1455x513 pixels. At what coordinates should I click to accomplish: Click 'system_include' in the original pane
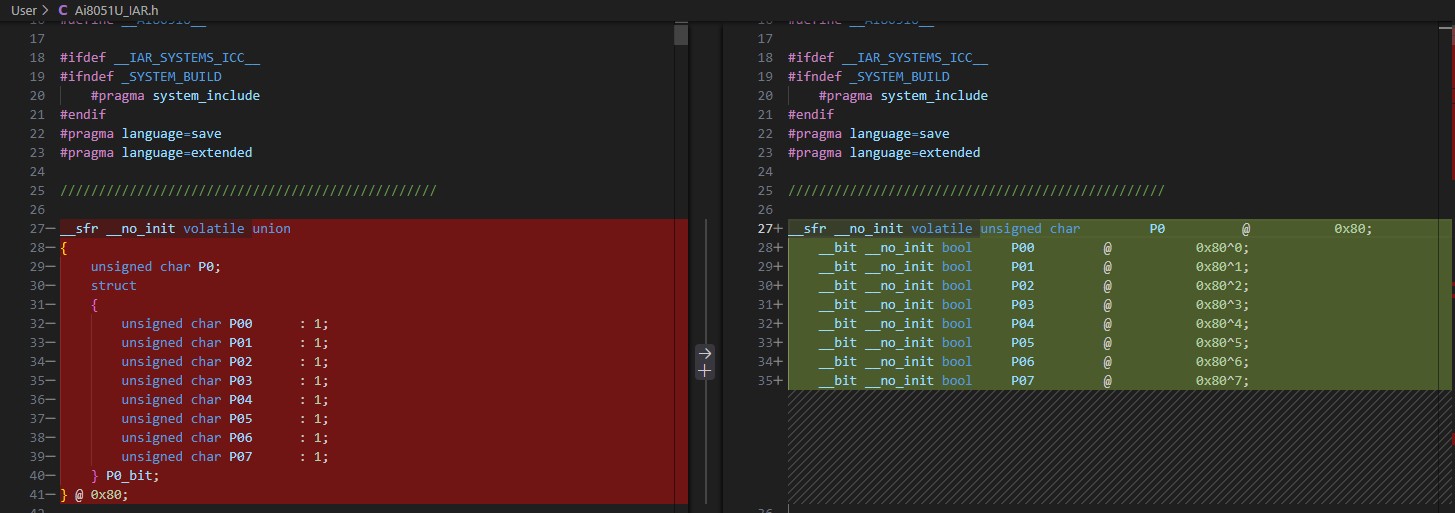click(206, 96)
